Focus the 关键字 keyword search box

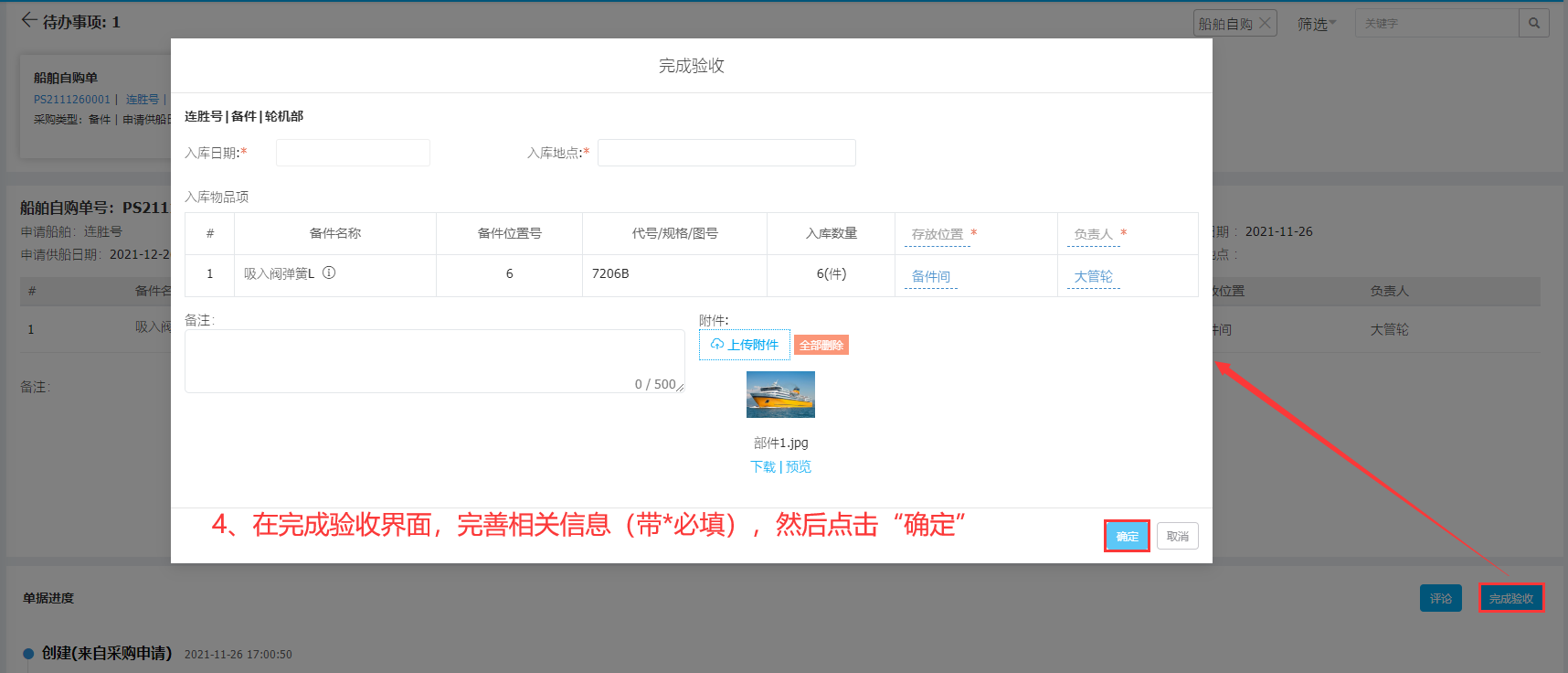point(1436,23)
